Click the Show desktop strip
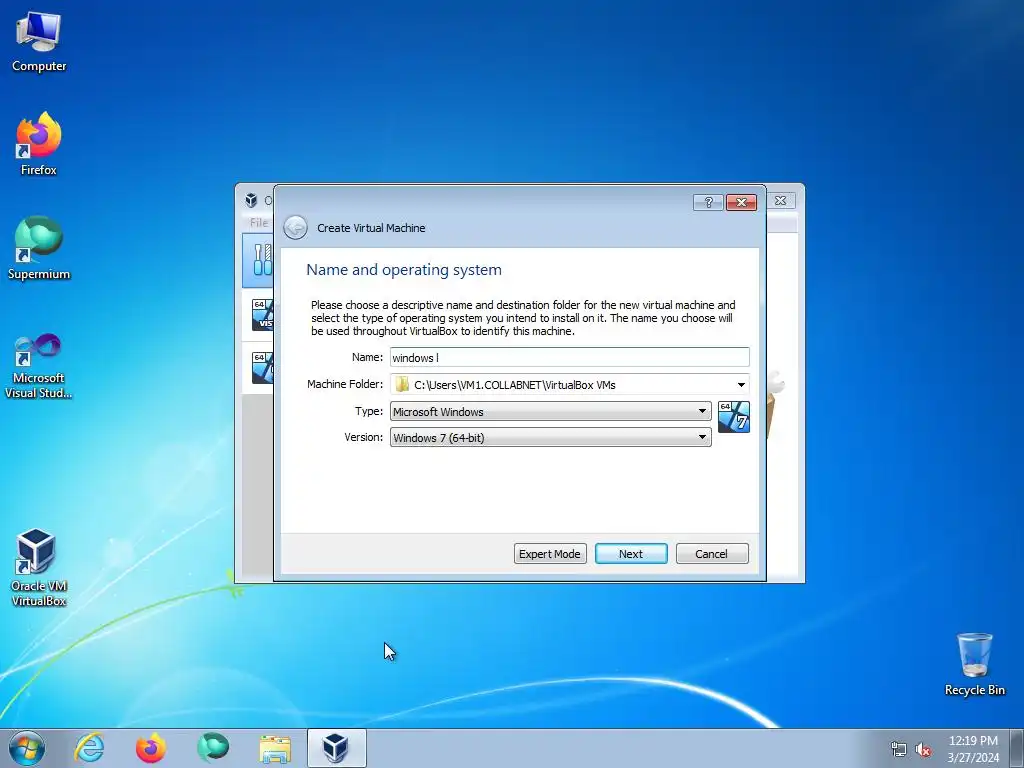 coord(1017,748)
